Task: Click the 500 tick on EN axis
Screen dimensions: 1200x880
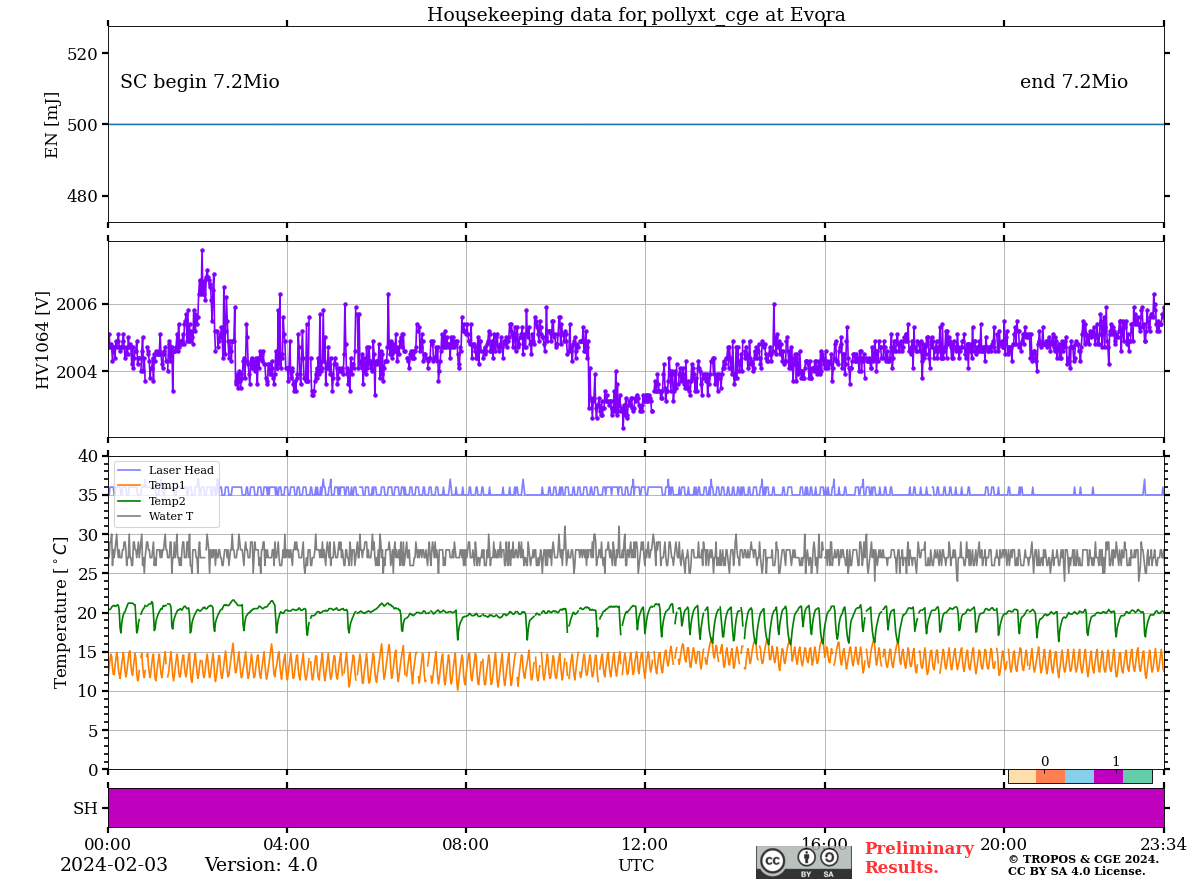Action: (x=82, y=125)
